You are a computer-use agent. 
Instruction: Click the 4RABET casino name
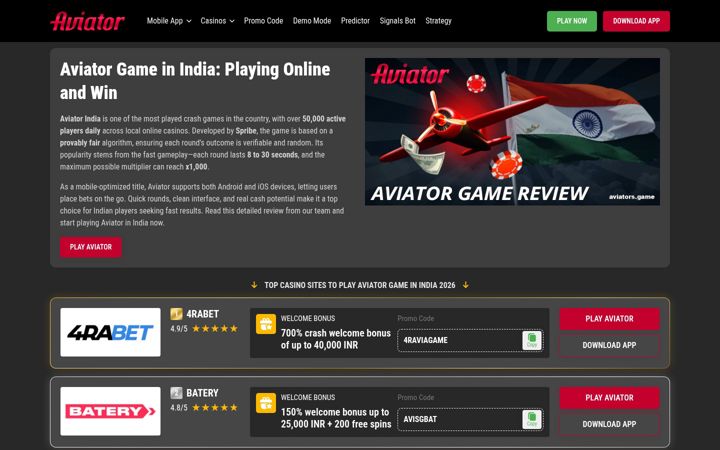tap(202, 314)
